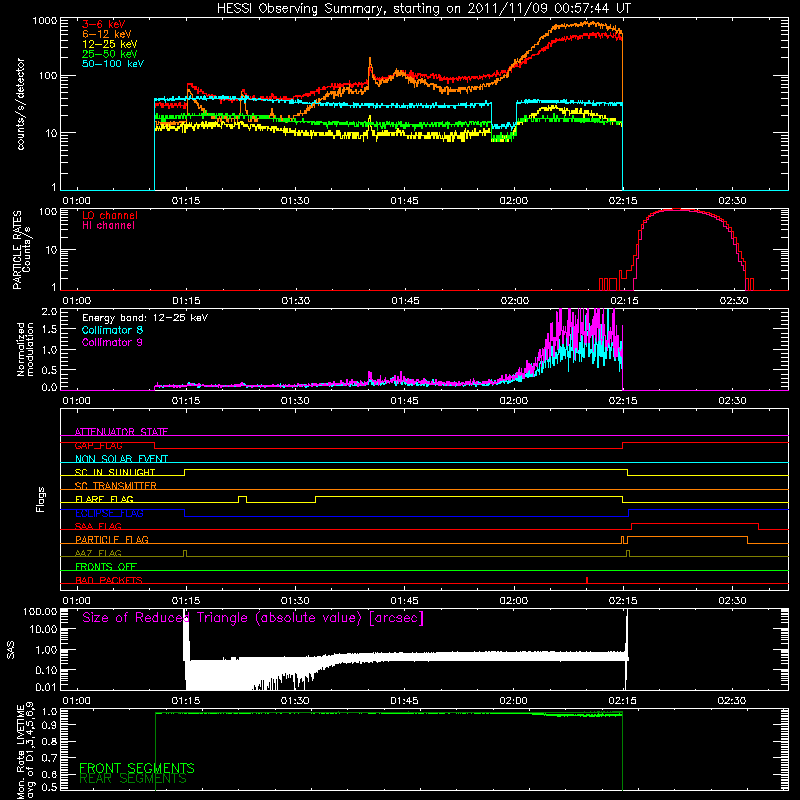800x800 pixels.
Task: Click the LO channel legend label
Action: [109, 215]
